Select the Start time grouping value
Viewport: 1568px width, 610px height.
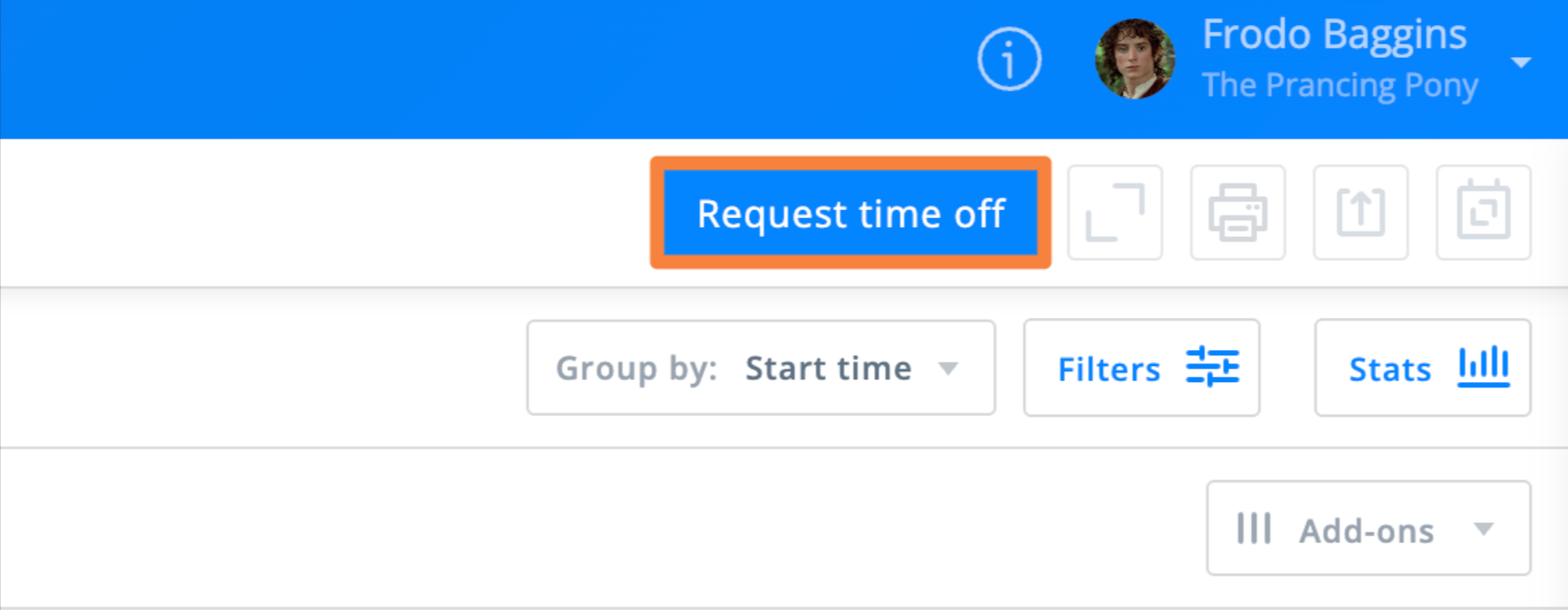(x=828, y=368)
